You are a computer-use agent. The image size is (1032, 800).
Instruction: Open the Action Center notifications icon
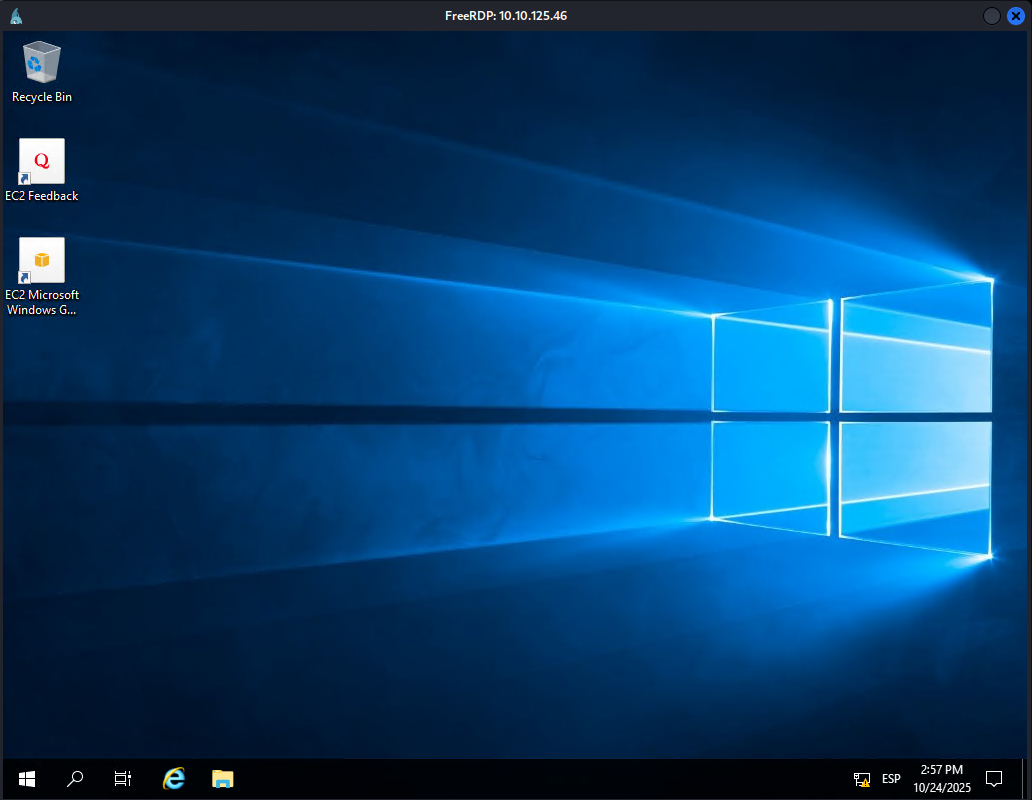click(x=994, y=779)
